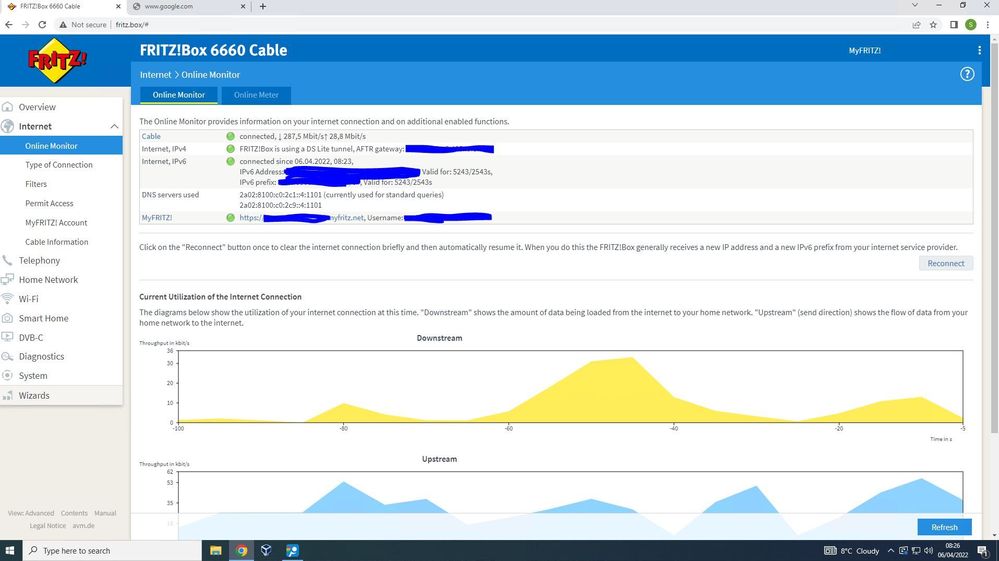
Task: Open the Contents footer link
Action: coord(74,513)
